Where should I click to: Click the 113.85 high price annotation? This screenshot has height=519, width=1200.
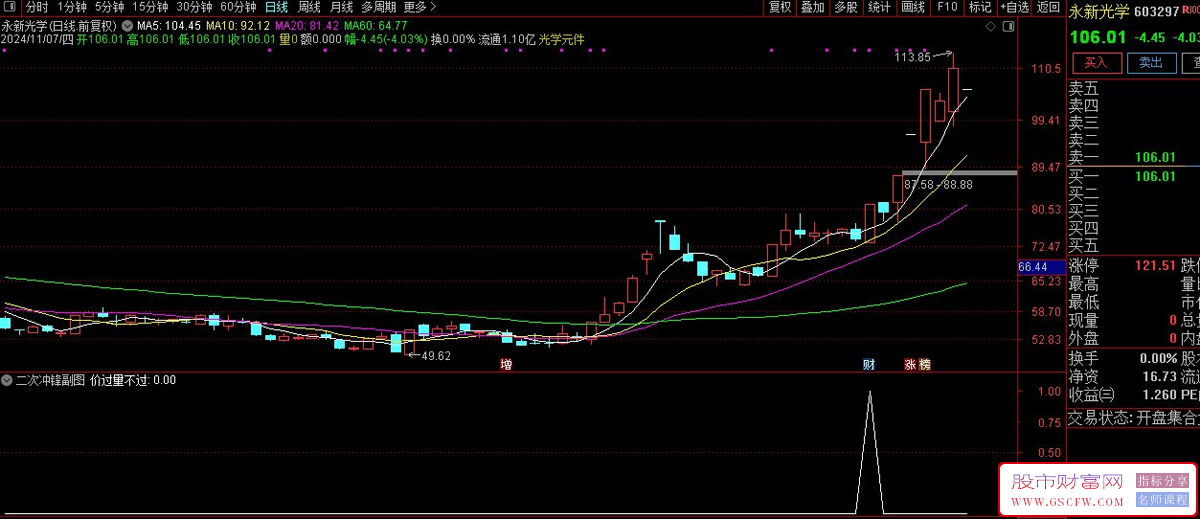[x=912, y=57]
